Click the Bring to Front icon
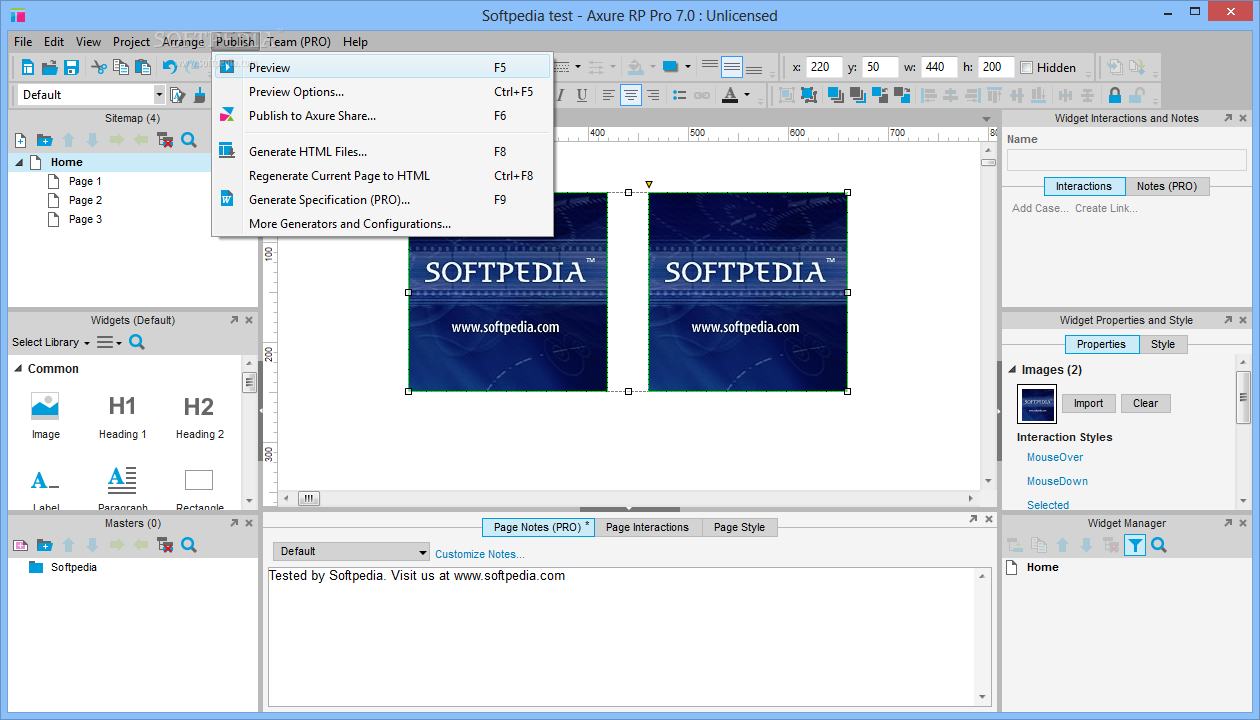 coord(834,95)
